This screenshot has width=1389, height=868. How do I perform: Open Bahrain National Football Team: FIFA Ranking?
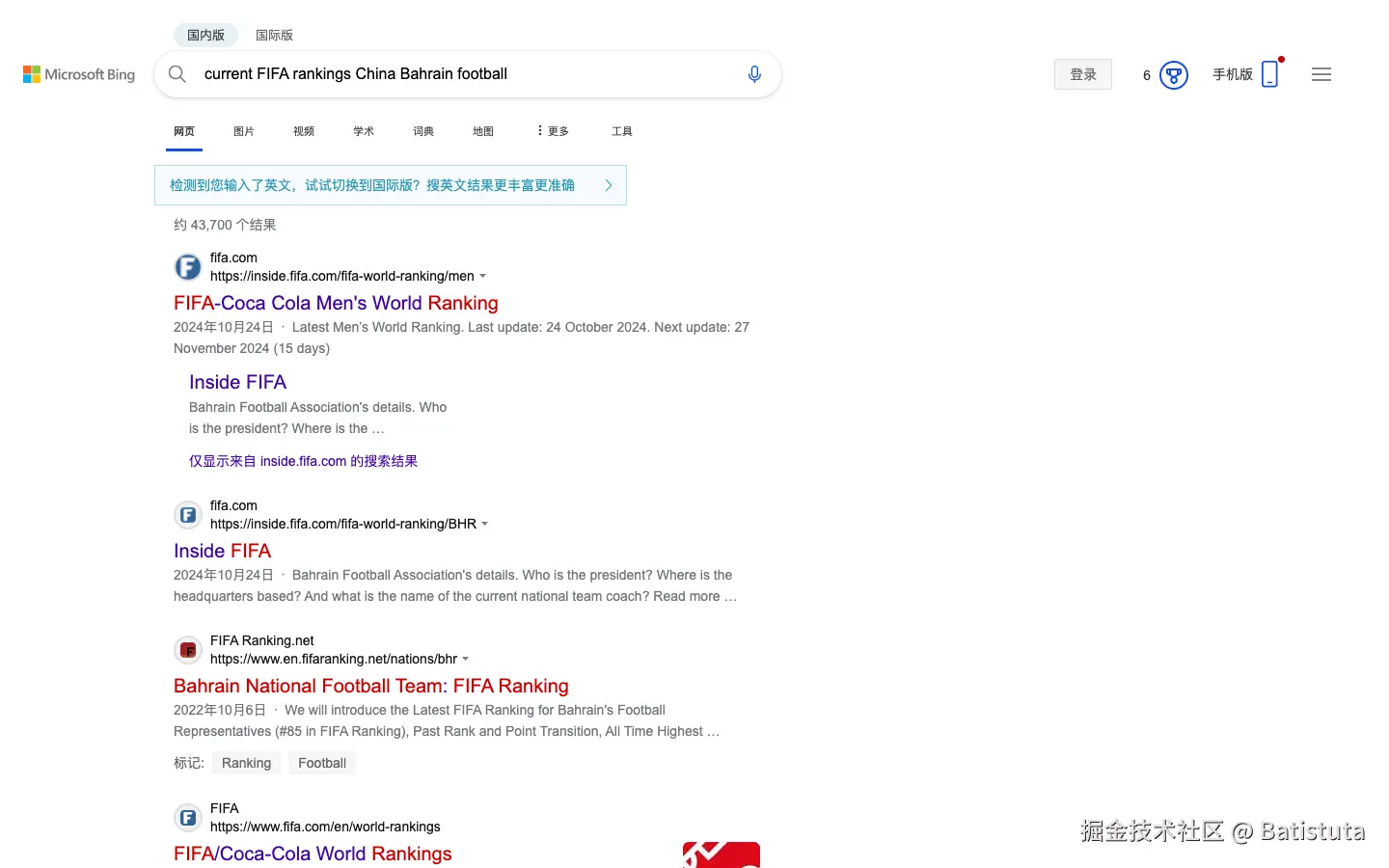tap(371, 686)
